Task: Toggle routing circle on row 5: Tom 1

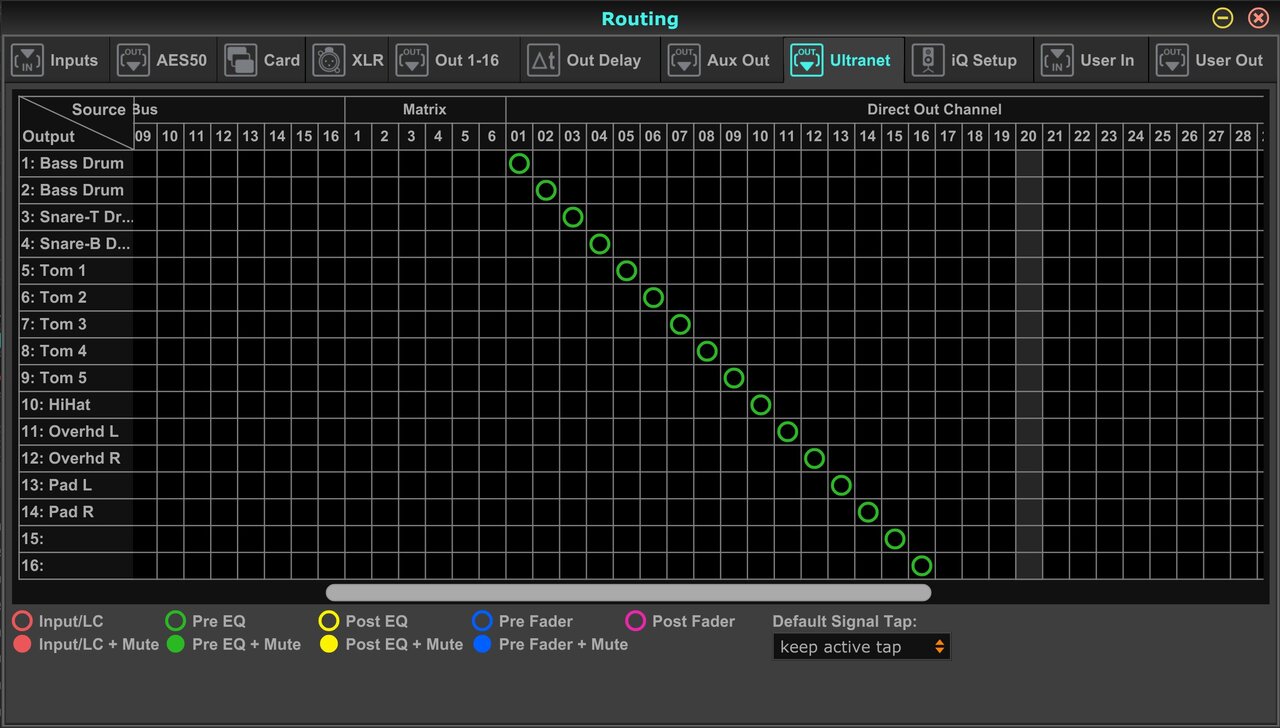Action: (x=626, y=271)
